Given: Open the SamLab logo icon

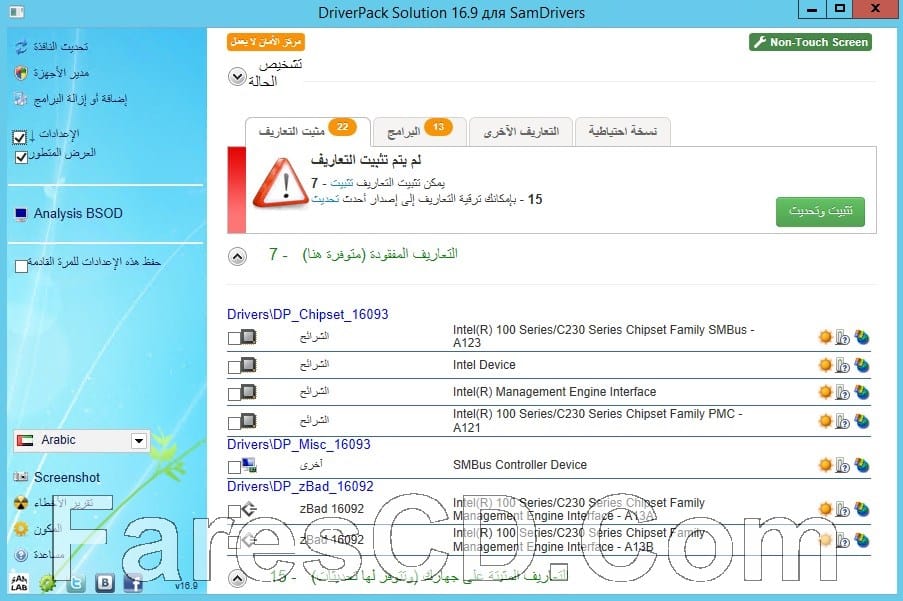Looking at the screenshot, I should [x=19, y=583].
